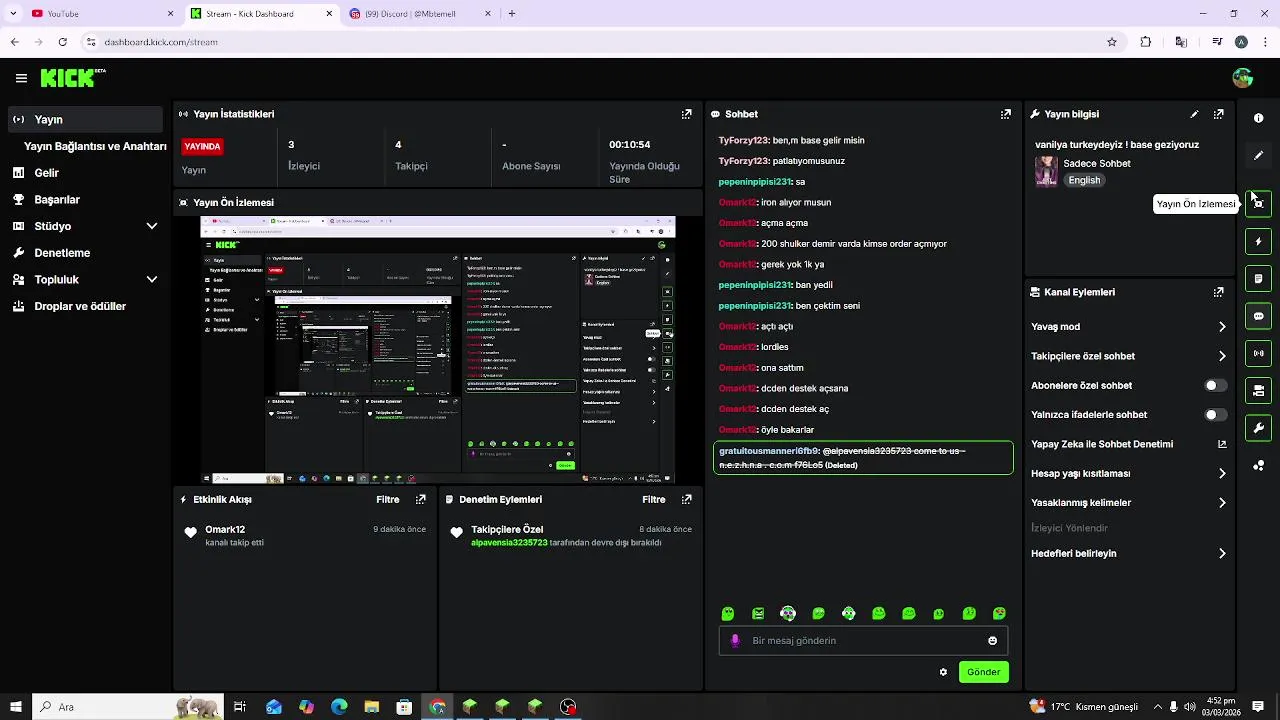Open the Windows Start menu

tap(16, 707)
